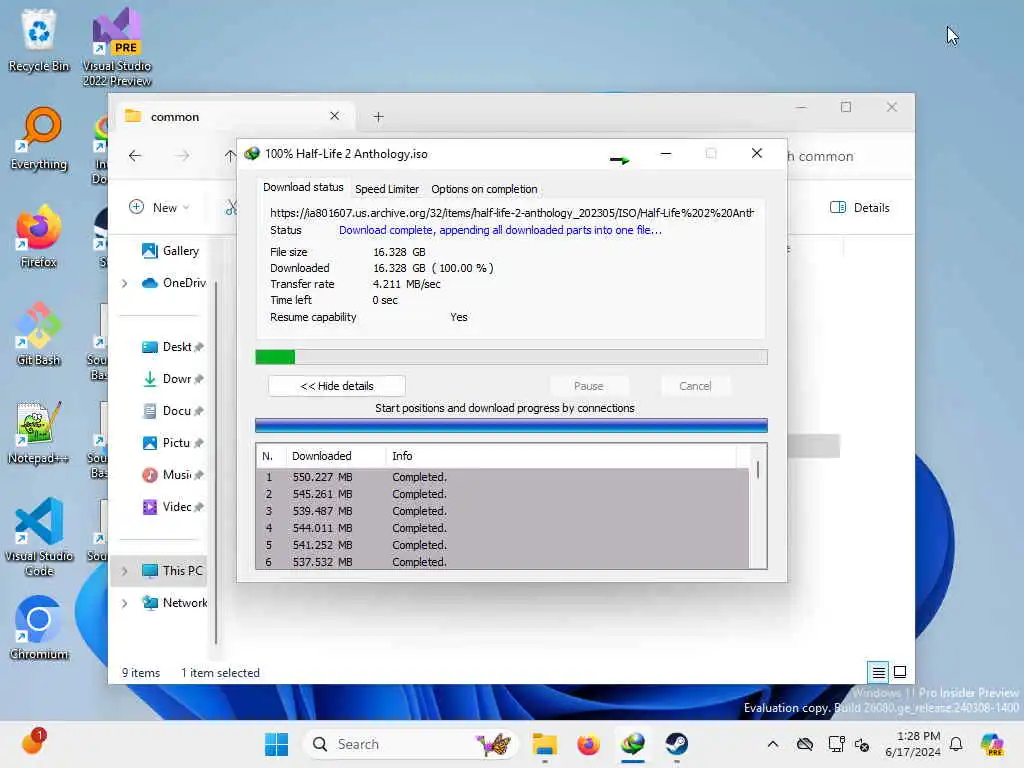Image resolution: width=1024 pixels, height=768 pixels.
Task: Open the New dropdown in Explorer
Action: point(159,208)
